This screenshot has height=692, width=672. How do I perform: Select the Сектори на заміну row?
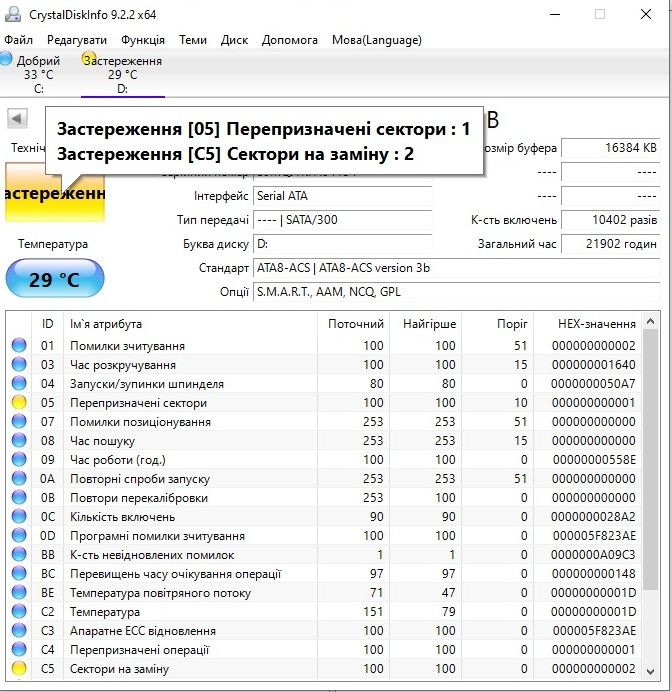click(x=324, y=668)
